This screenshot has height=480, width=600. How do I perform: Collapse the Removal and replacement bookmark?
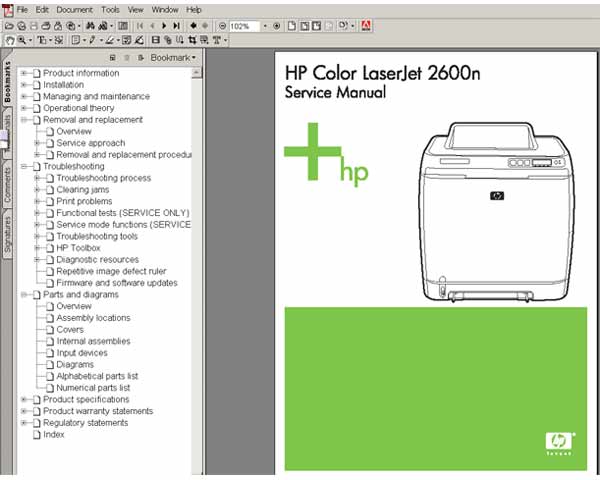[24, 120]
